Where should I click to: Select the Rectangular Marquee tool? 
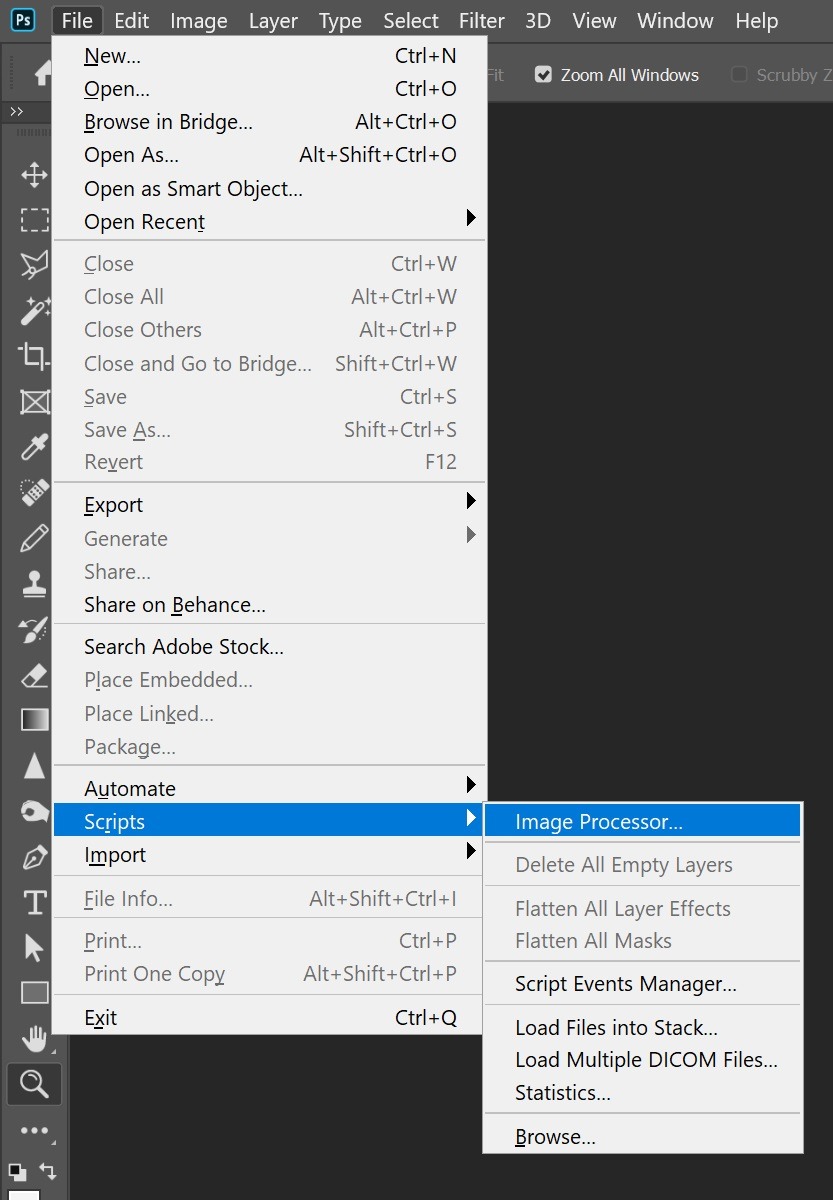point(34,220)
